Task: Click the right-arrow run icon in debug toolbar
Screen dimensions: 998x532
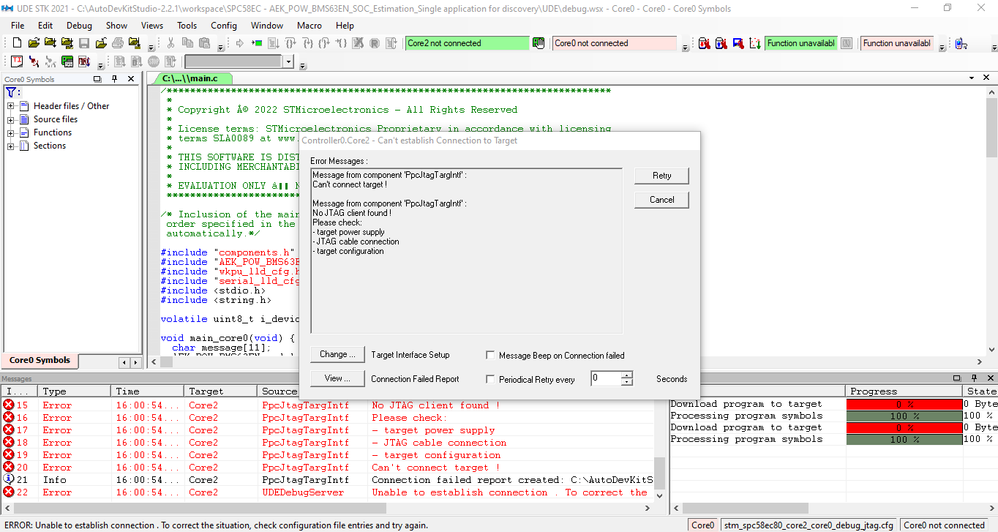Action: pos(240,43)
